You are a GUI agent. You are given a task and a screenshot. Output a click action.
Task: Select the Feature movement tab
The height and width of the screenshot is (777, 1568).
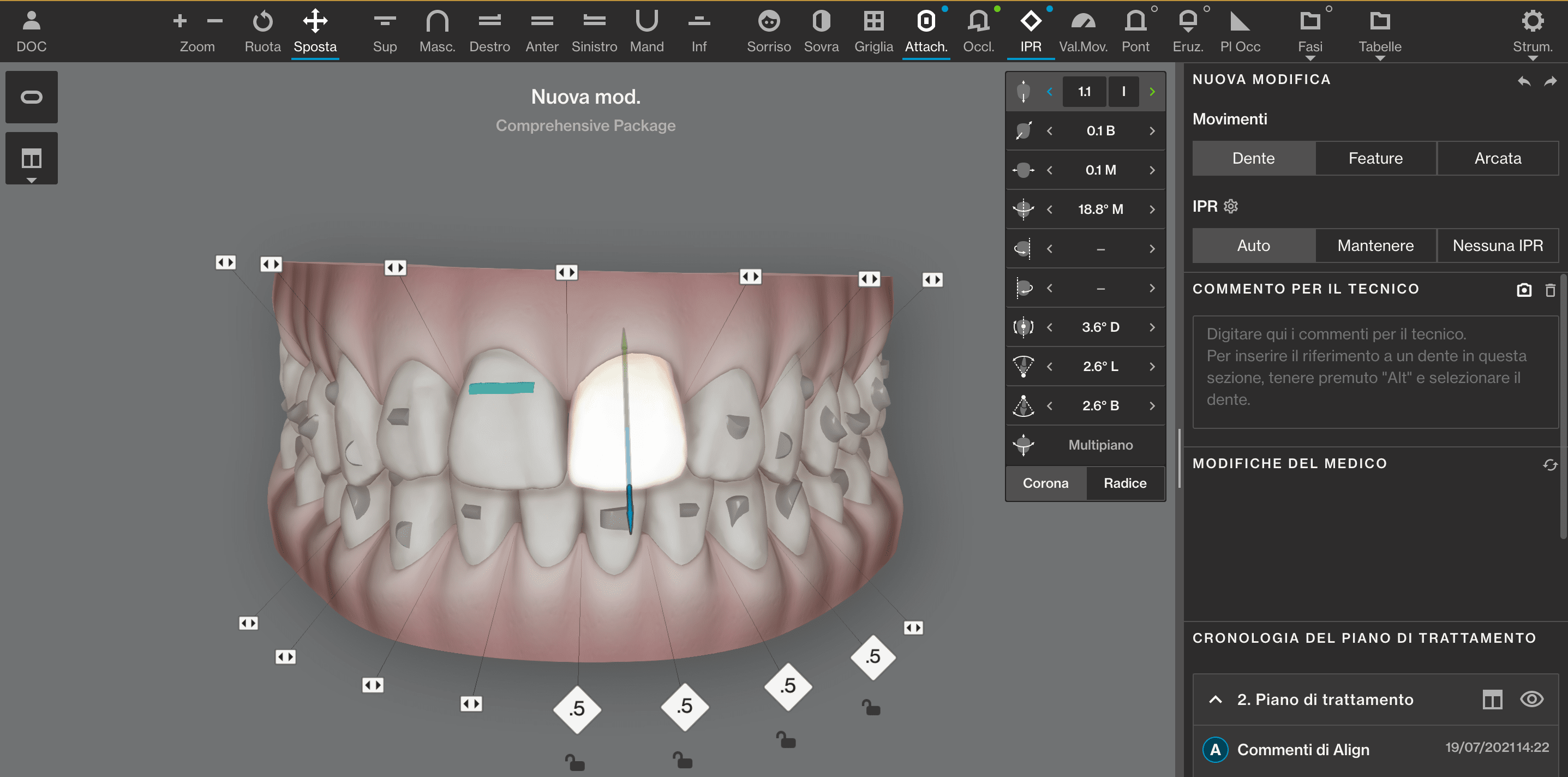click(x=1375, y=158)
